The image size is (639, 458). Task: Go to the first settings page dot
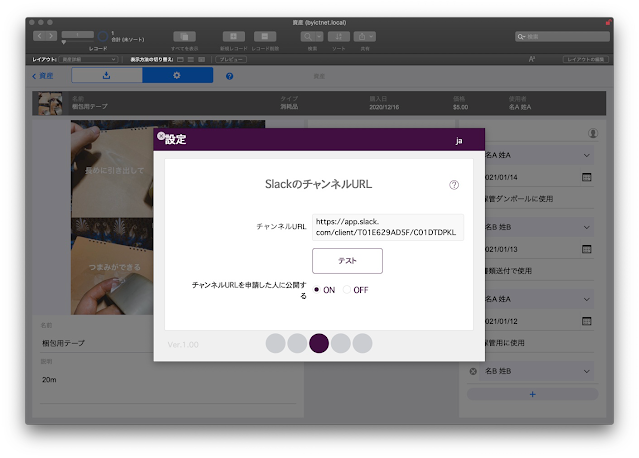pyautogui.click(x=275, y=343)
